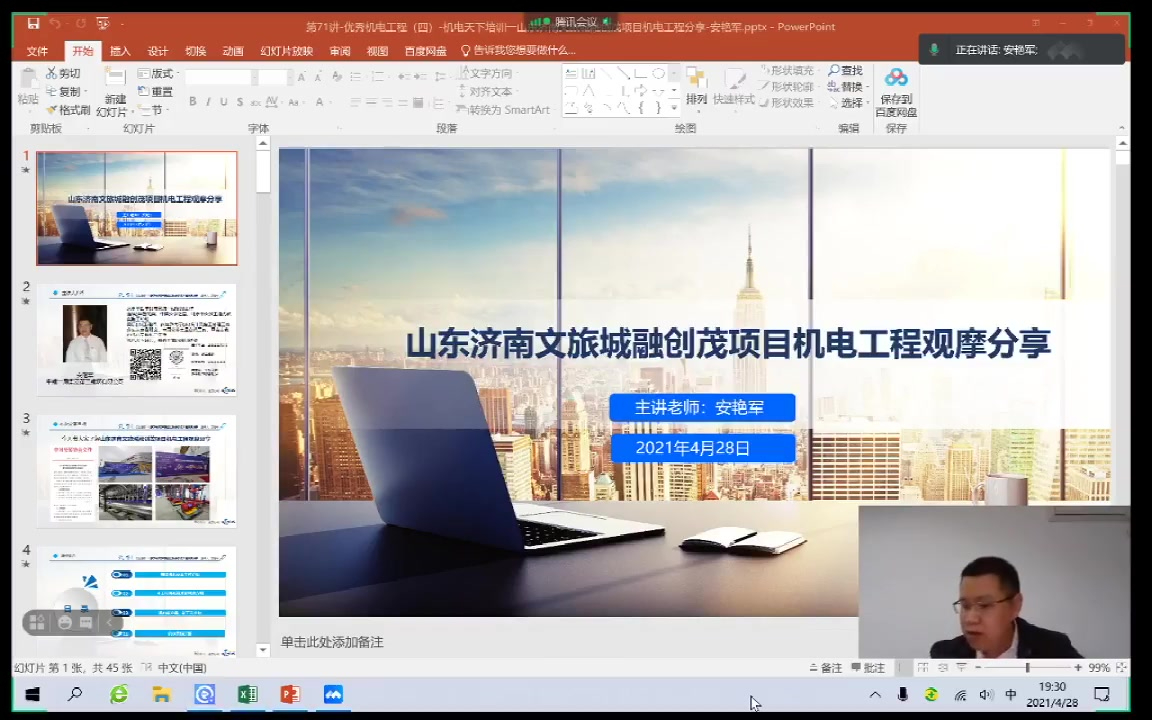Toggle the Comments (批注) pane
1152x720 pixels.
click(x=867, y=668)
